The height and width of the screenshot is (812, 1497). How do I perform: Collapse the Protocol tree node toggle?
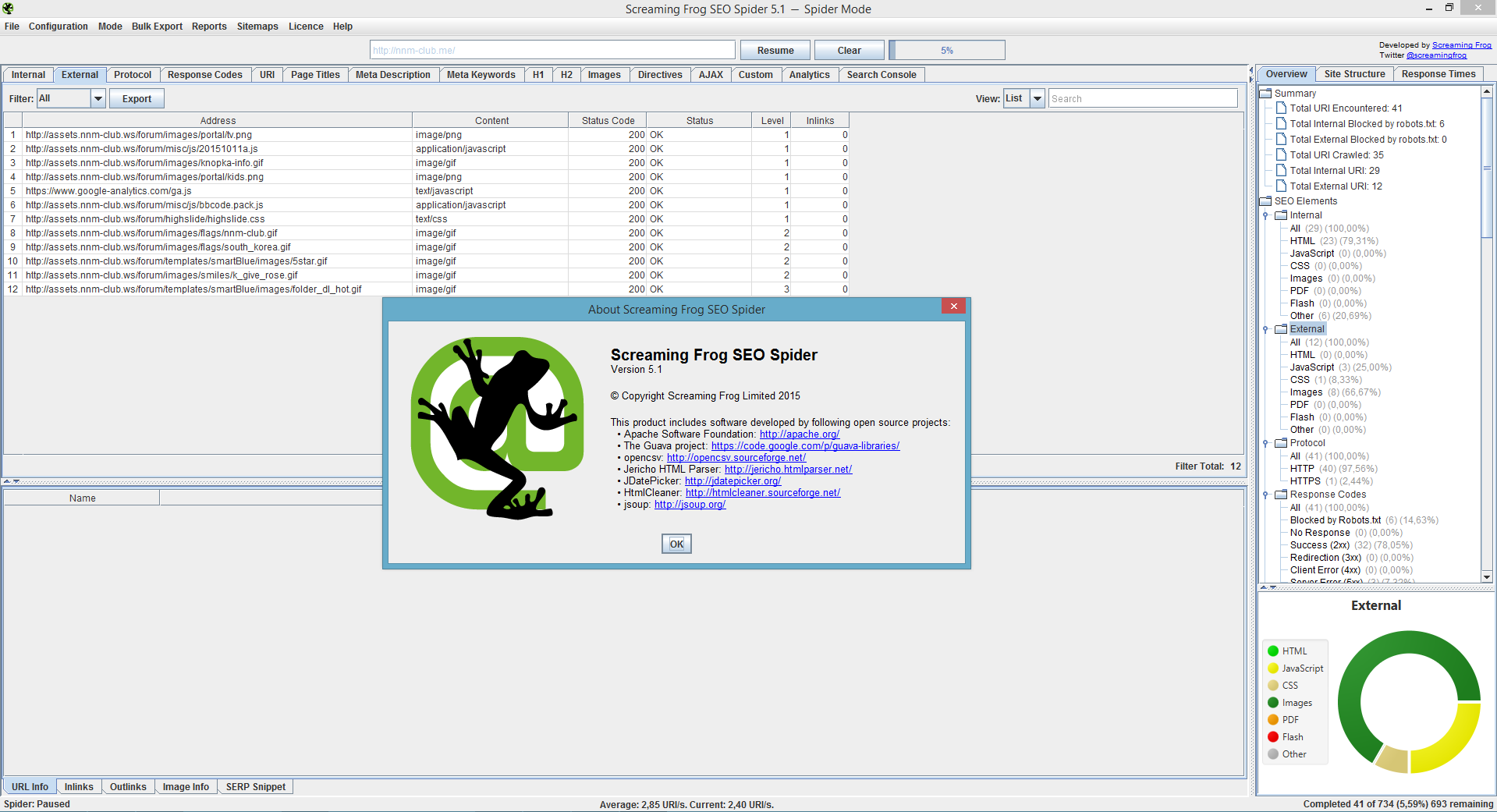click(x=1265, y=444)
